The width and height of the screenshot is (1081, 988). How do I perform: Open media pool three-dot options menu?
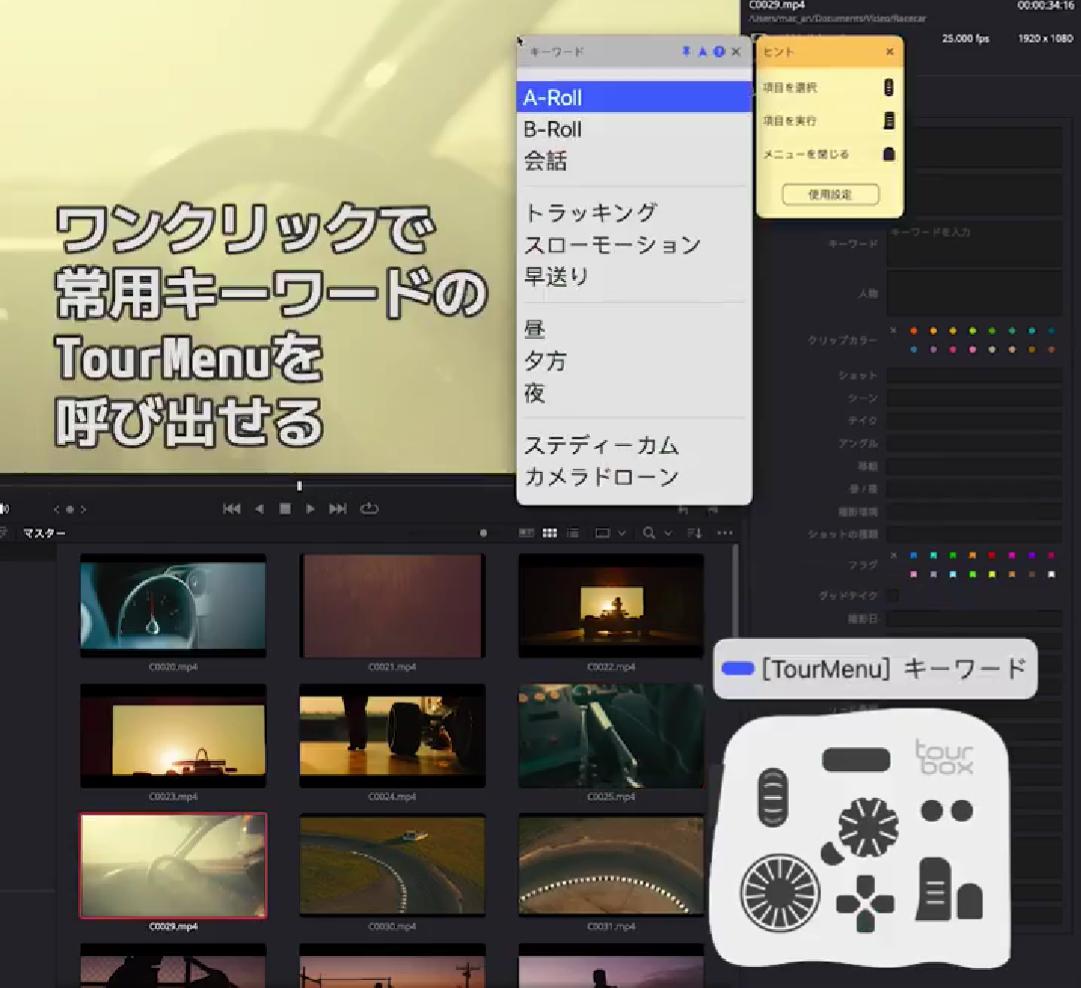pos(725,533)
